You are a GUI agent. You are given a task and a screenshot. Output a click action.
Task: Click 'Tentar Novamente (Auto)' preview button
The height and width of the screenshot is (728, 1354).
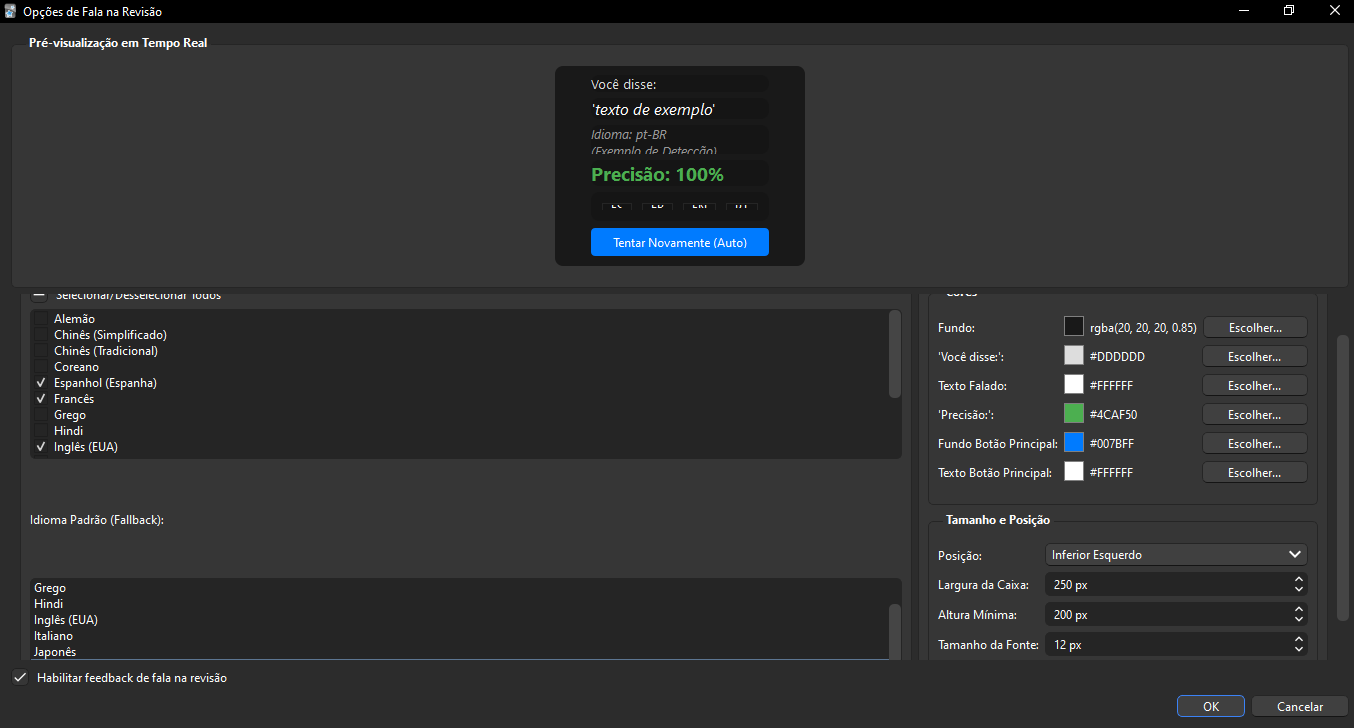point(679,243)
